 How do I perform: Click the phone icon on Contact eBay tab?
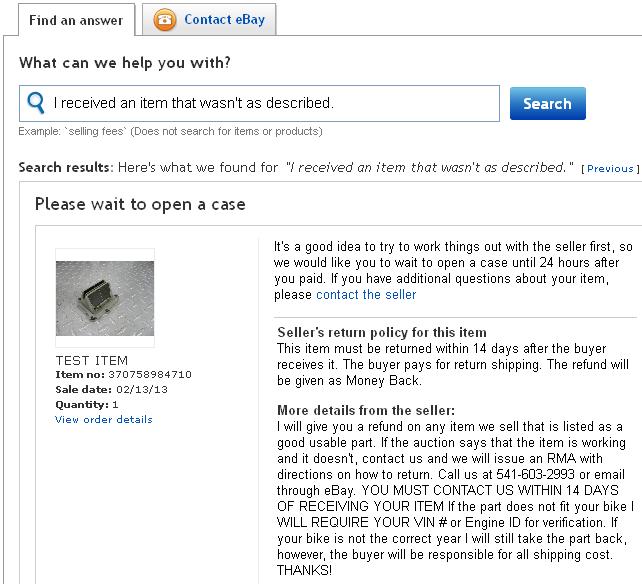(165, 19)
